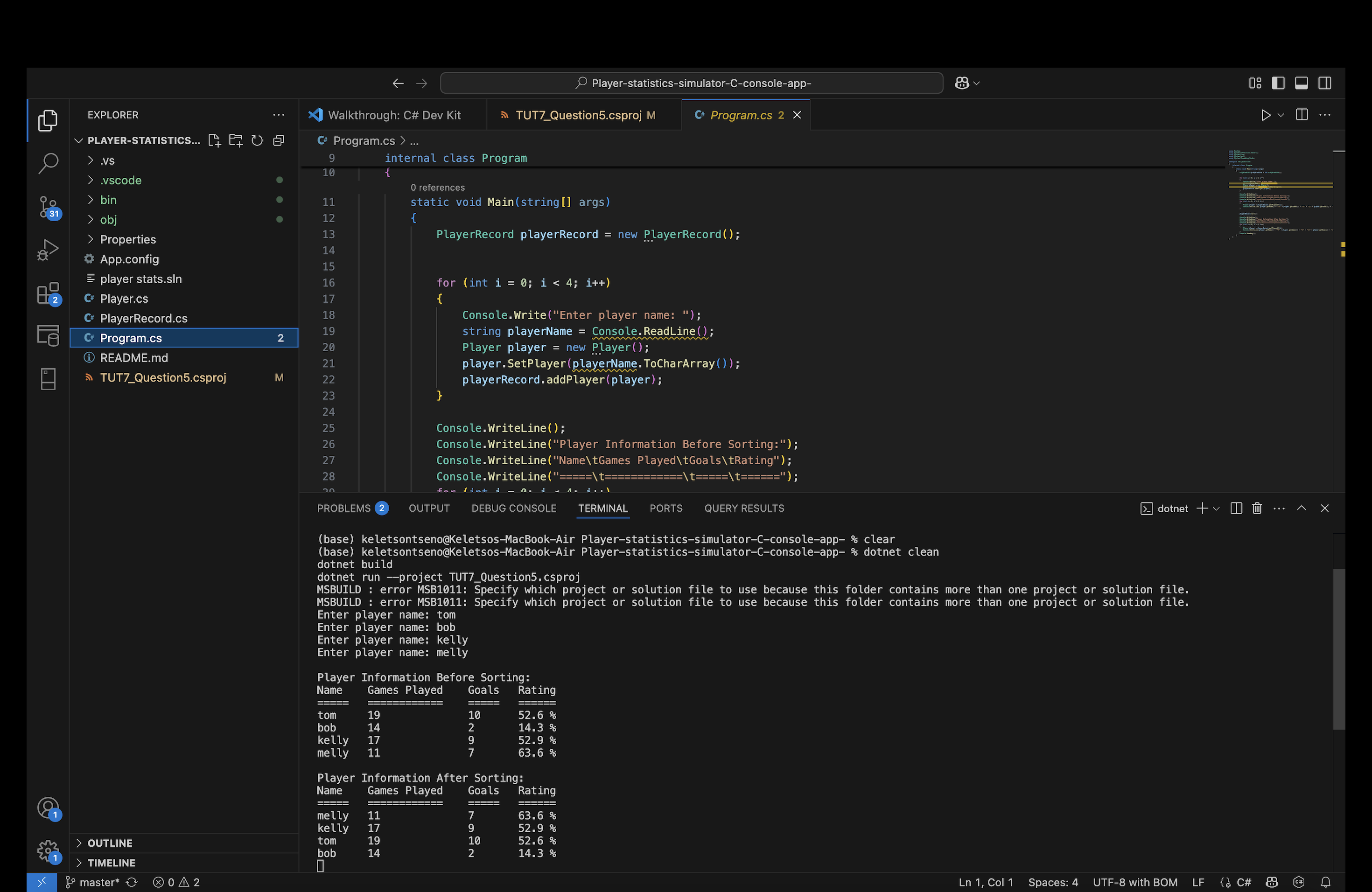Expand the bin folder
The width and height of the screenshot is (1372, 892).
click(x=184, y=199)
